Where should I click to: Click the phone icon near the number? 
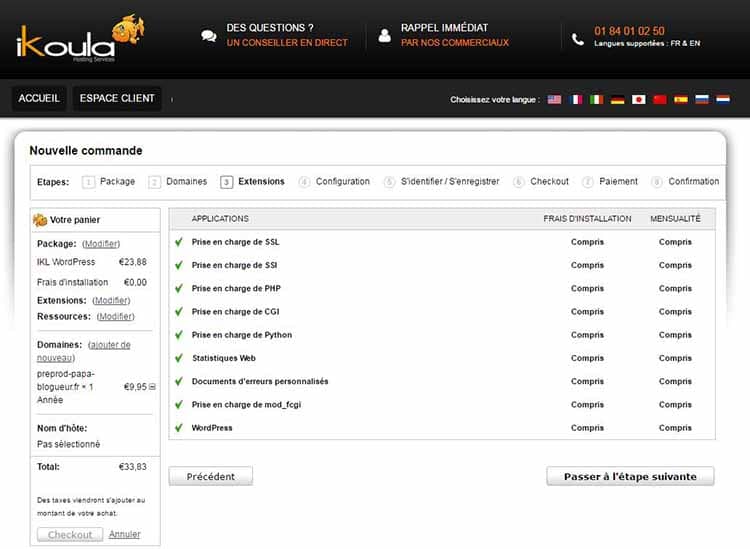tap(578, 39)
